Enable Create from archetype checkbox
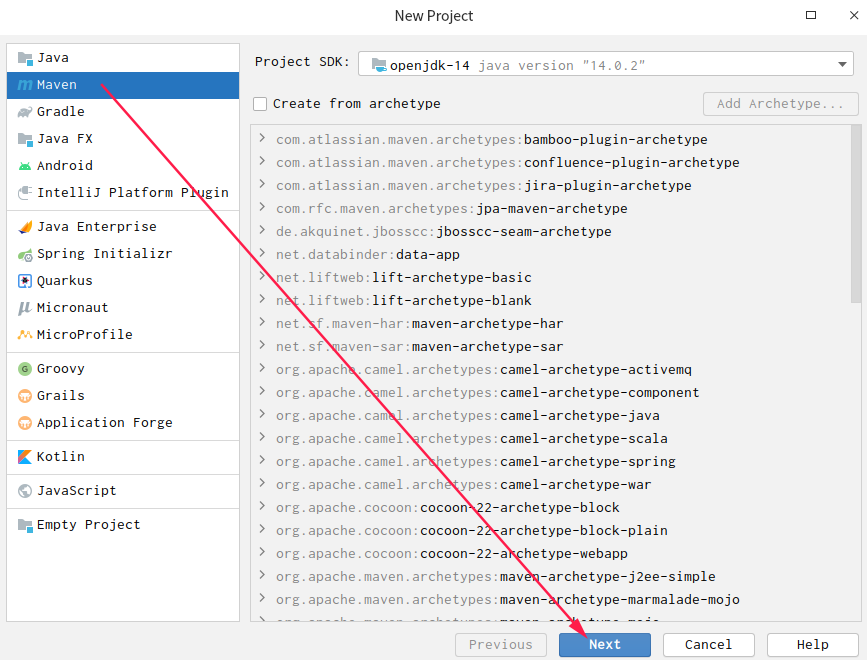The image size is (867, 660). 260,104
